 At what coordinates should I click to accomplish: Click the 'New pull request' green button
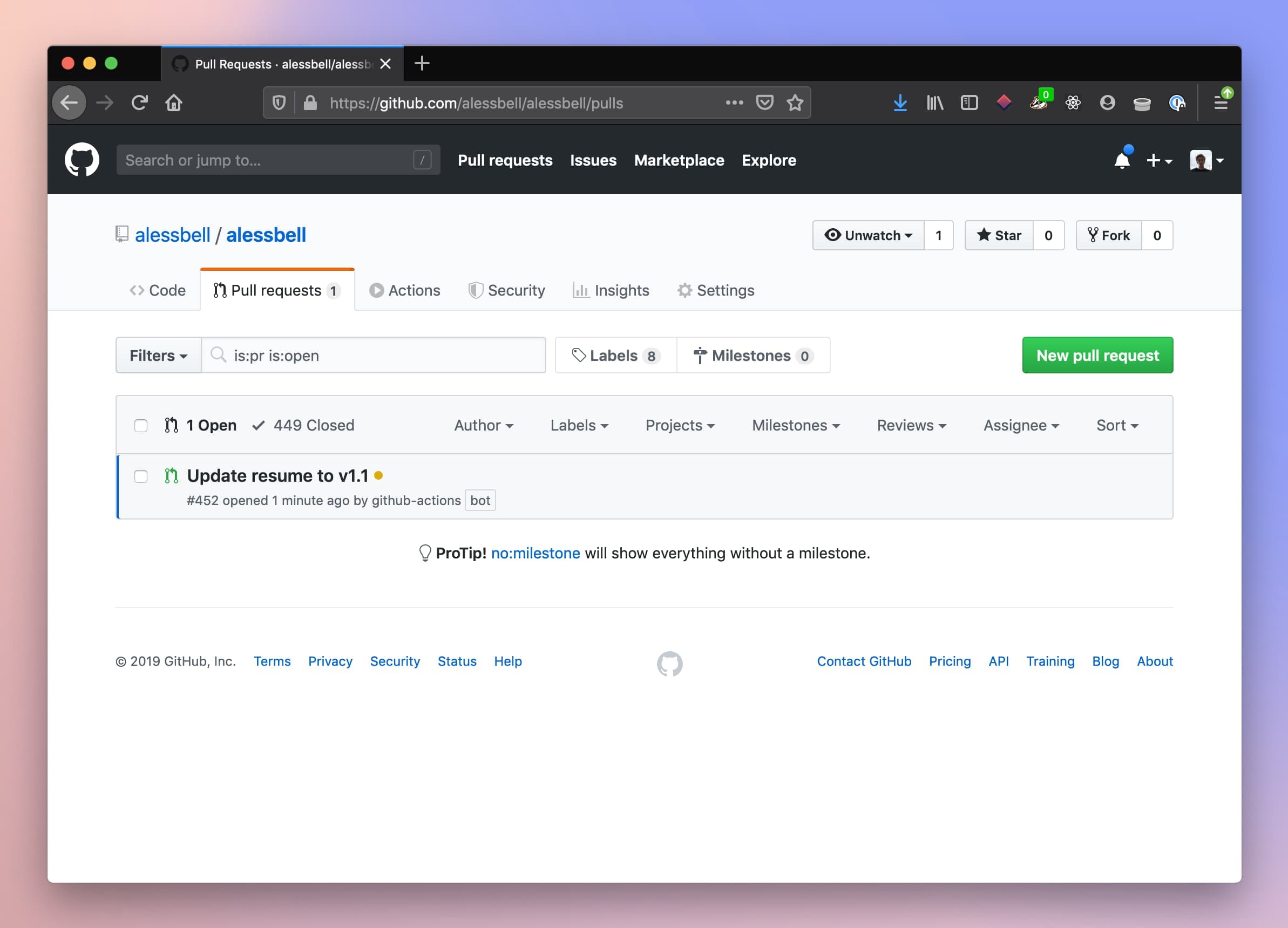point(1097,355)
